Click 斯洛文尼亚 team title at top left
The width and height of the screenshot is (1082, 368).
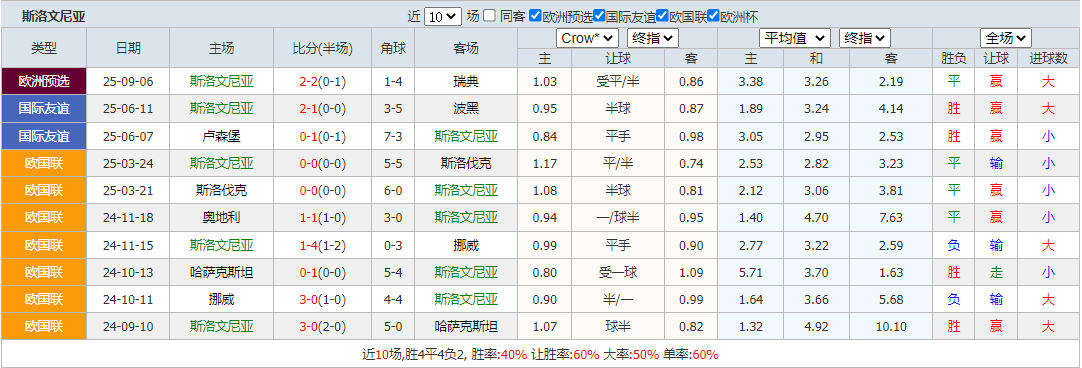[x=53, y=17]
